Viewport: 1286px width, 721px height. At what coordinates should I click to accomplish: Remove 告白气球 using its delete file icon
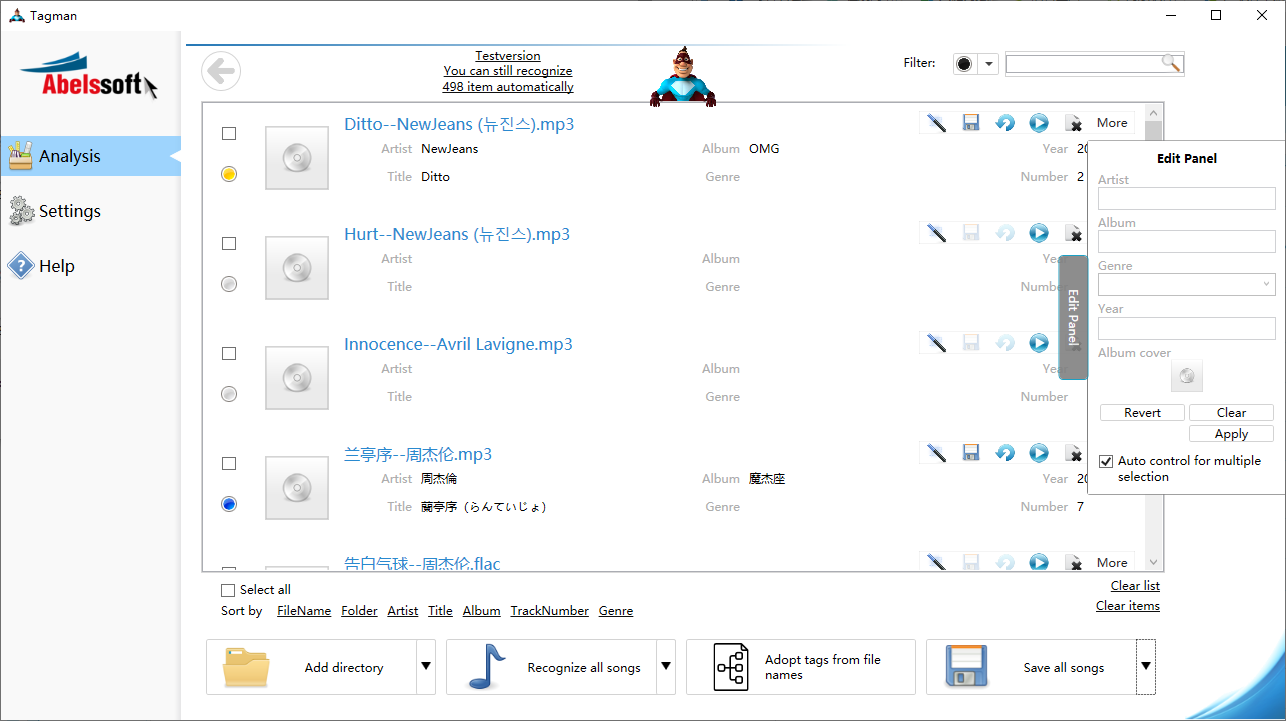[1074, 562]
